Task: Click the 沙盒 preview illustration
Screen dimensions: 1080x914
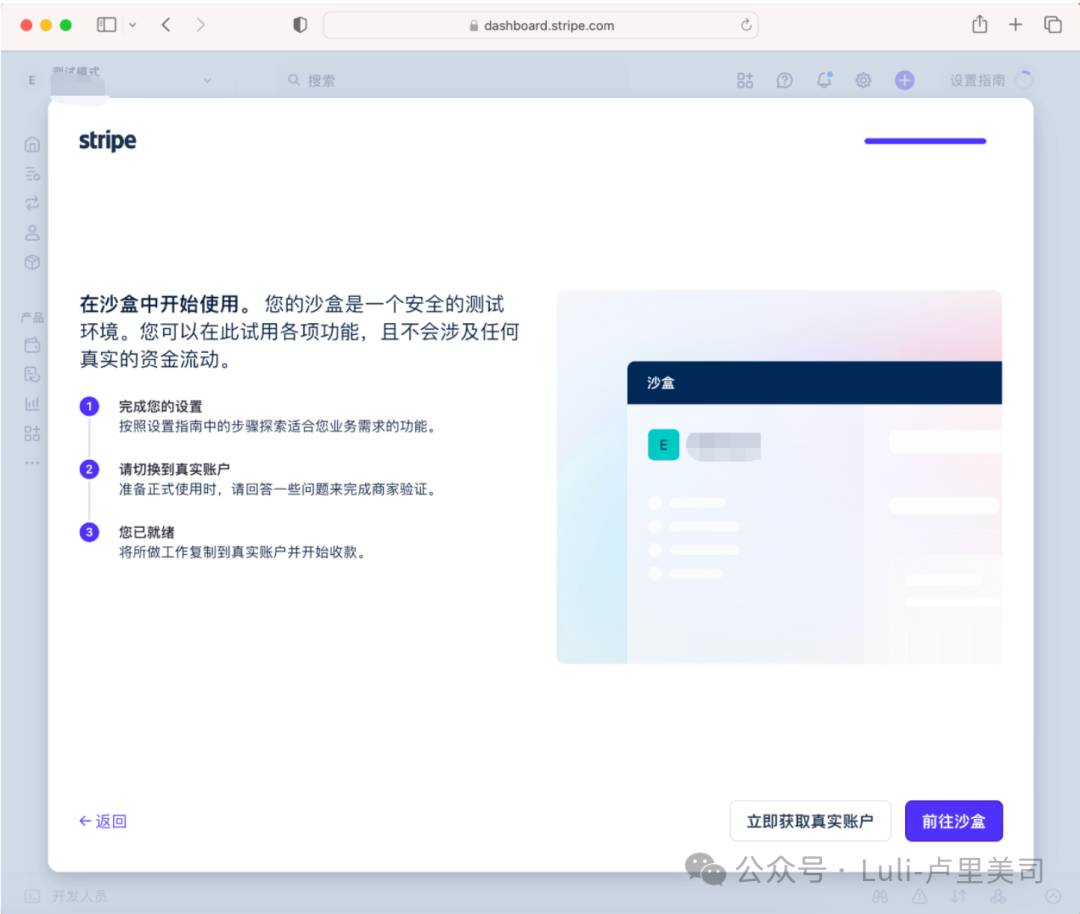Action: [779, 477]
